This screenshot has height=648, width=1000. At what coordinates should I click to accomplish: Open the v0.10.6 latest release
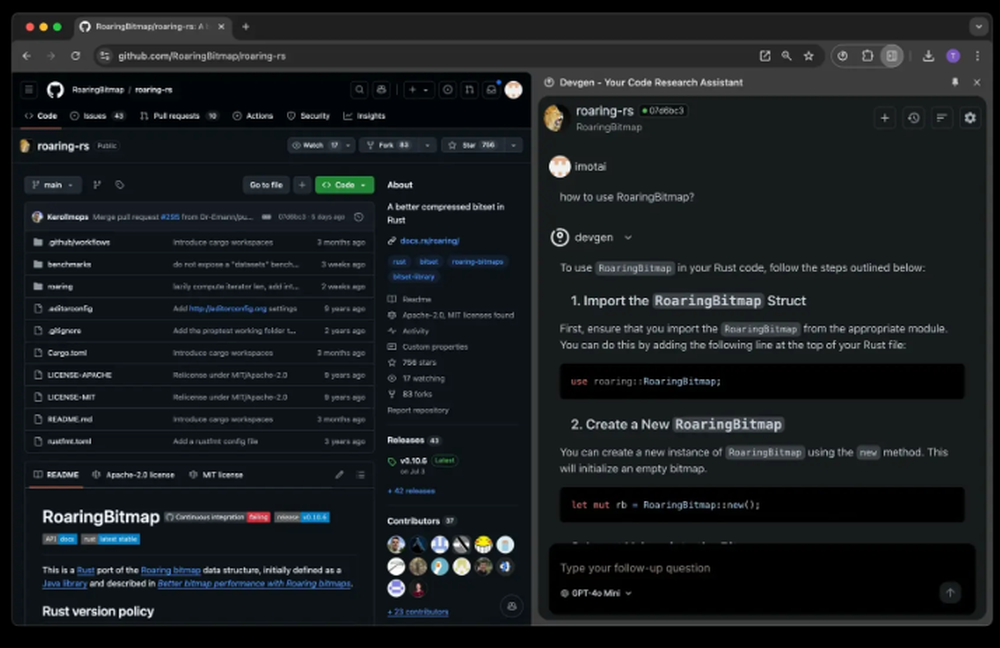pos(413,460)
